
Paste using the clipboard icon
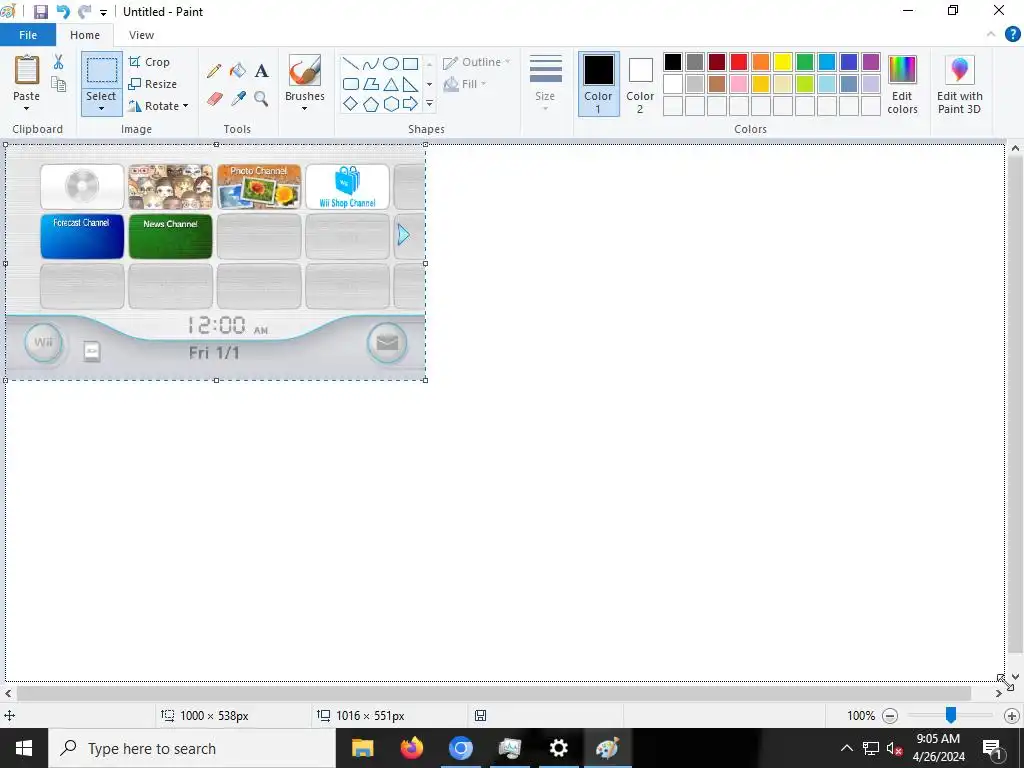[x=27, y=70]
